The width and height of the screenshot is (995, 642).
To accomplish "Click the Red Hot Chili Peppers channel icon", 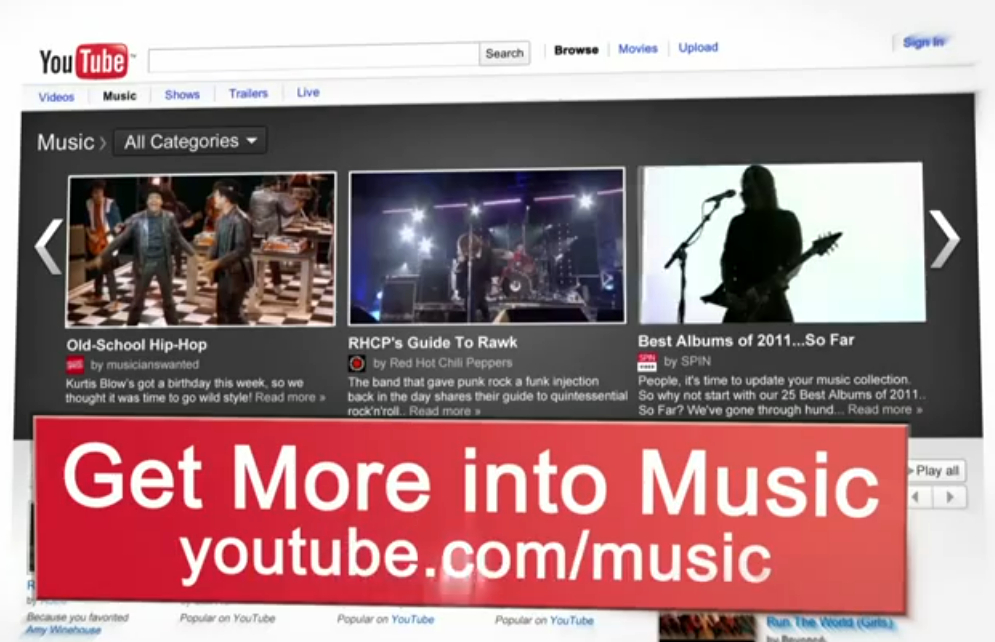I will click(357, 363).
